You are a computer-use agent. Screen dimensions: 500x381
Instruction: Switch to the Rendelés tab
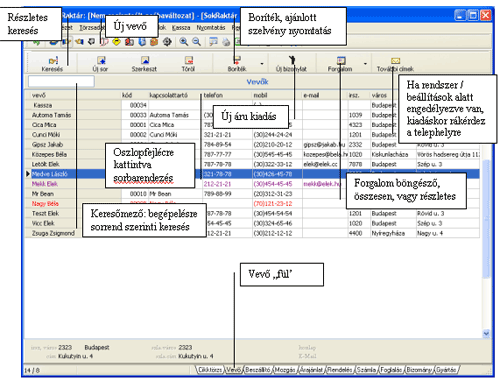[x=339, y=370]
